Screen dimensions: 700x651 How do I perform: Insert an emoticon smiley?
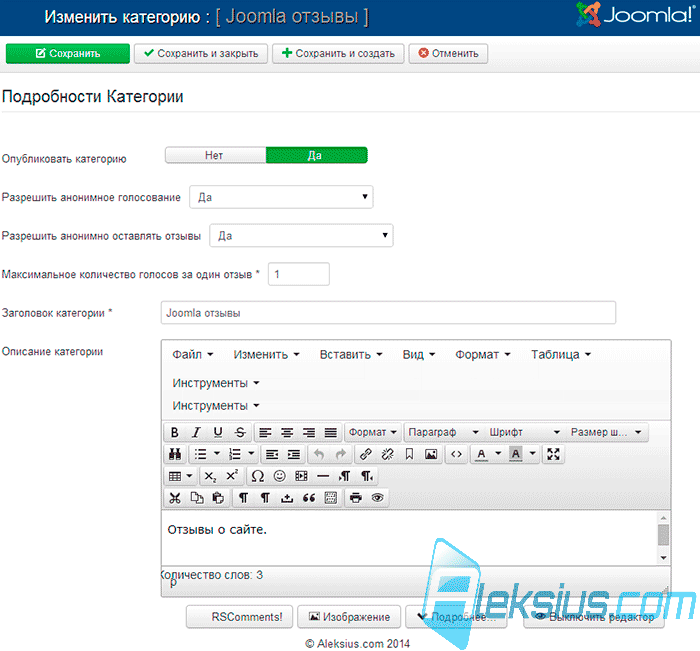pyautogui.click(x=279, y=476)
